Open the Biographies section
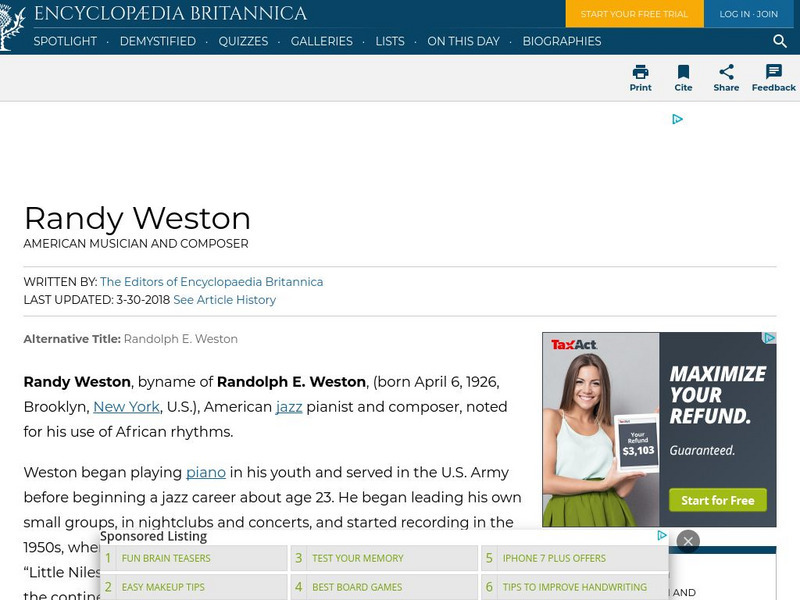Viewport: 800px width, 600px height. [x=561, y=41]
